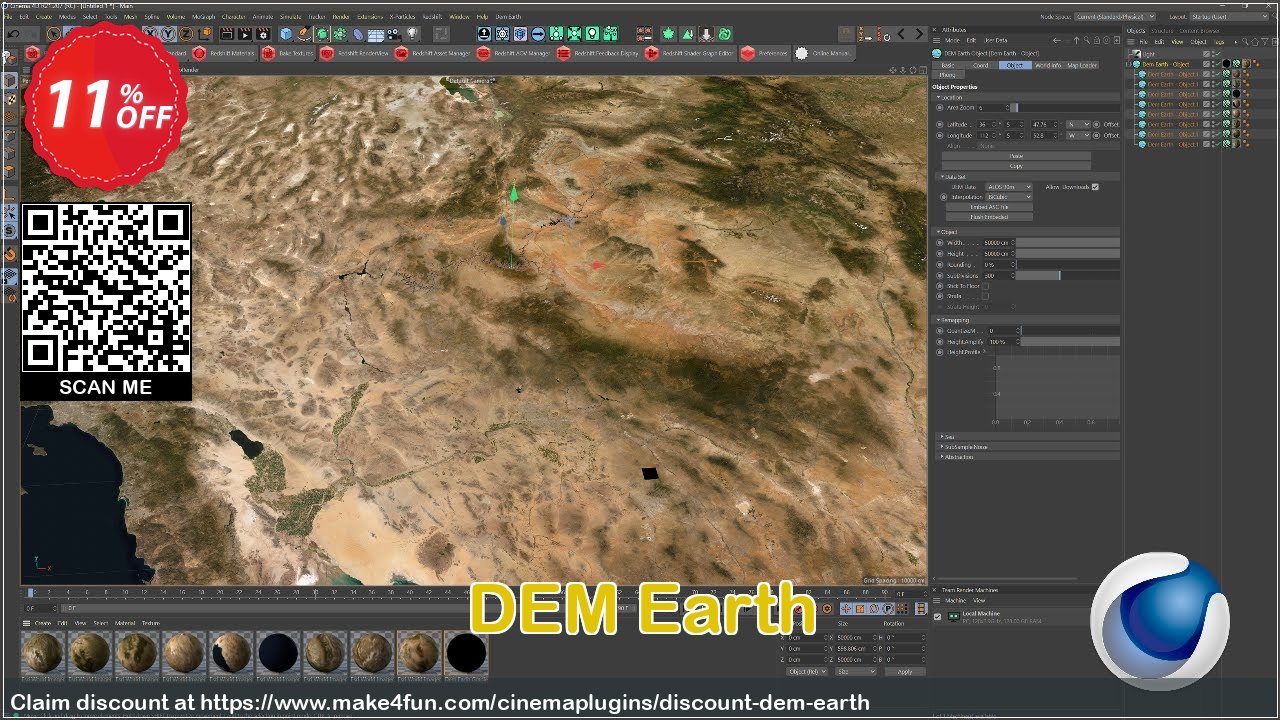The height and width of the screenshot is (720, 1280).
Task: Toggle the Light object's green enable checkmark
Action: click(x=1218, y=54)
